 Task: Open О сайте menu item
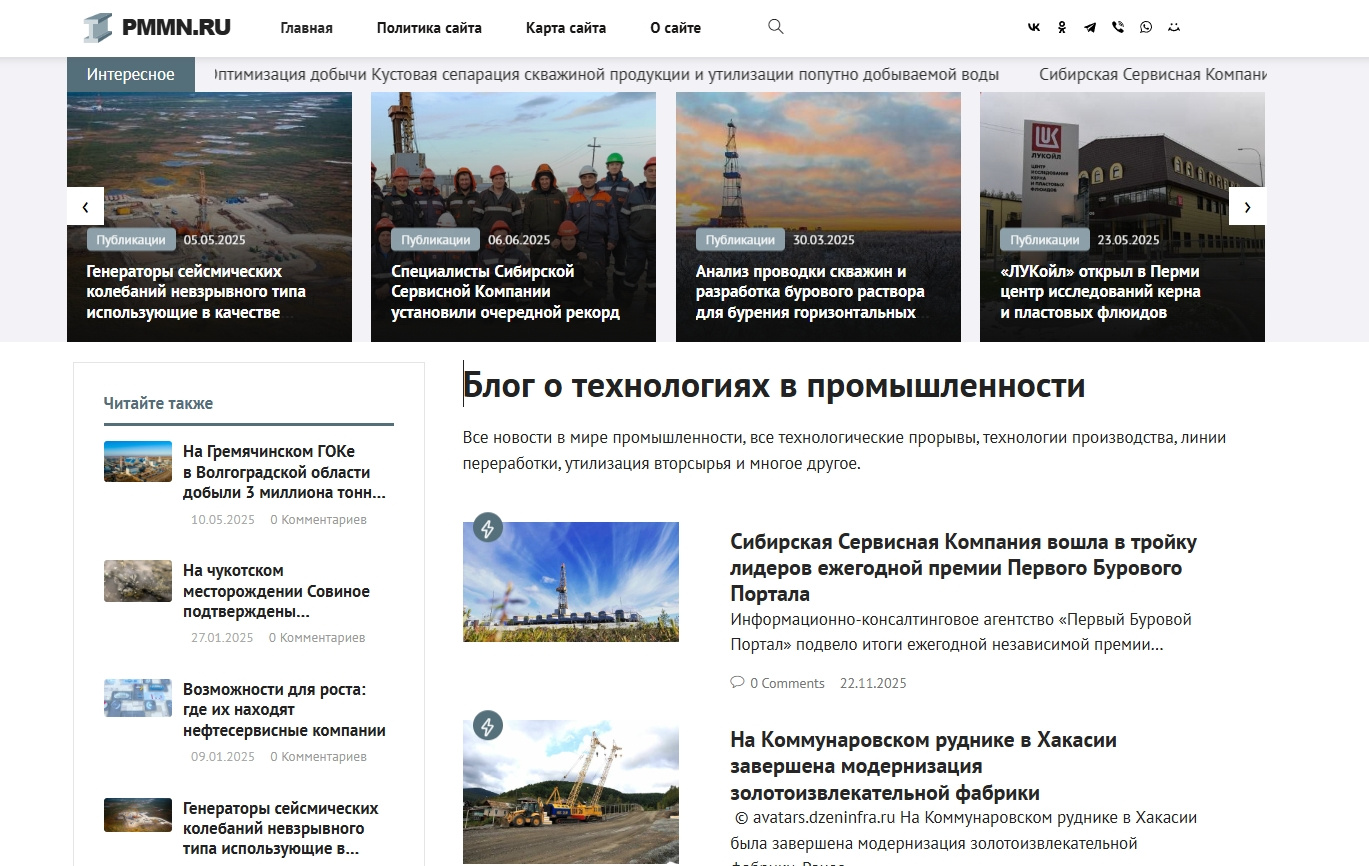click(x=675, y=28)
